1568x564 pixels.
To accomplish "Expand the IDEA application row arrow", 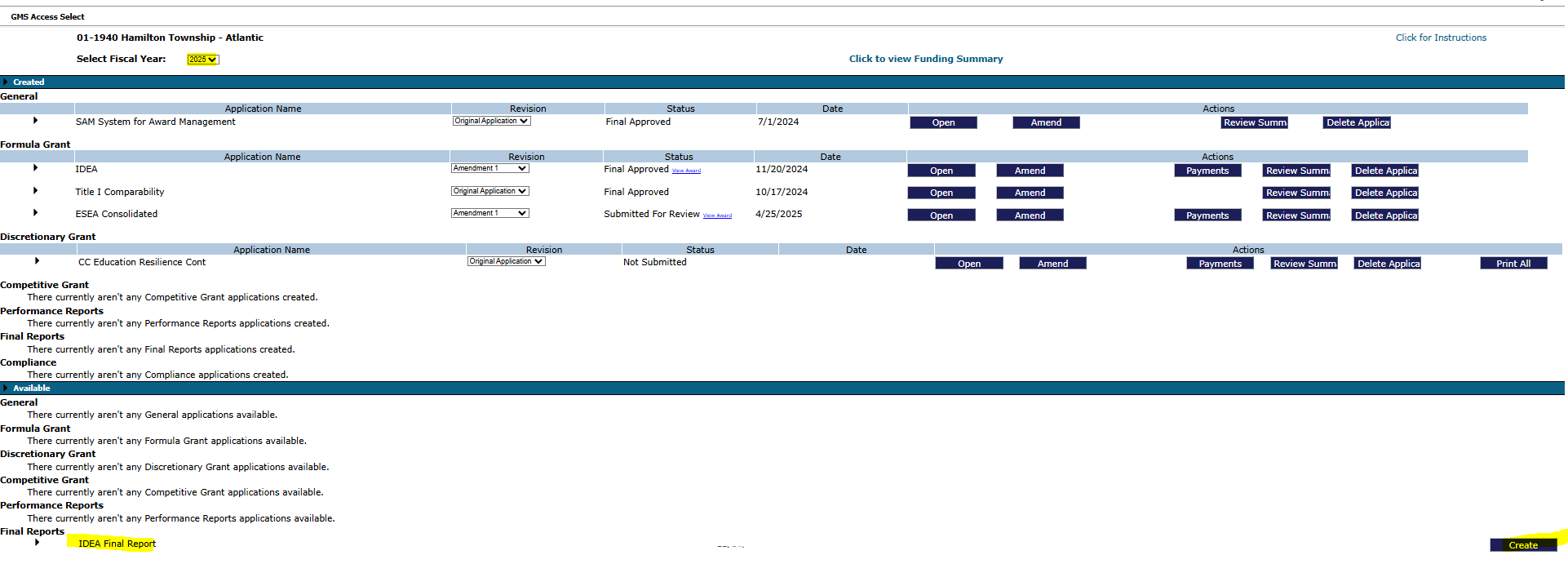I will [35, 168].
